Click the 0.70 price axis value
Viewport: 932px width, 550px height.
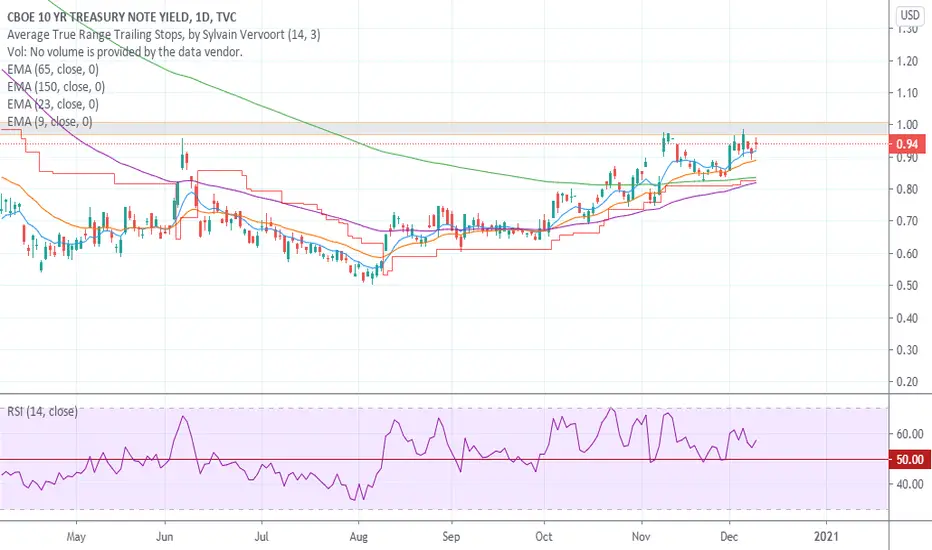point(907,221)
